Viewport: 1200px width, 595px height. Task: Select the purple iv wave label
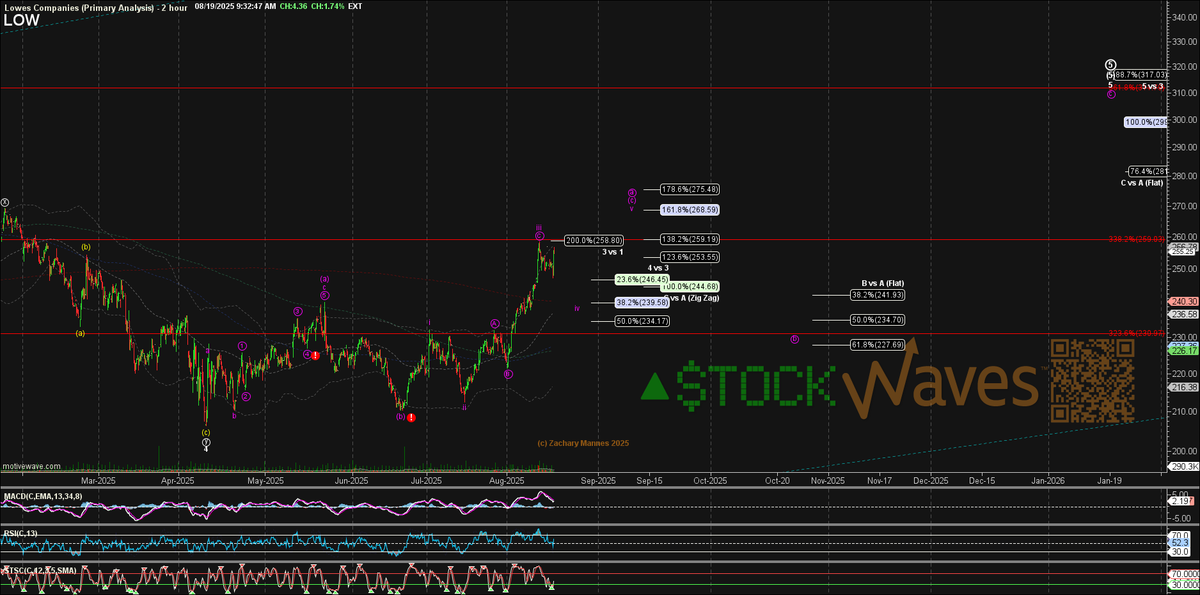pos(577,308)
